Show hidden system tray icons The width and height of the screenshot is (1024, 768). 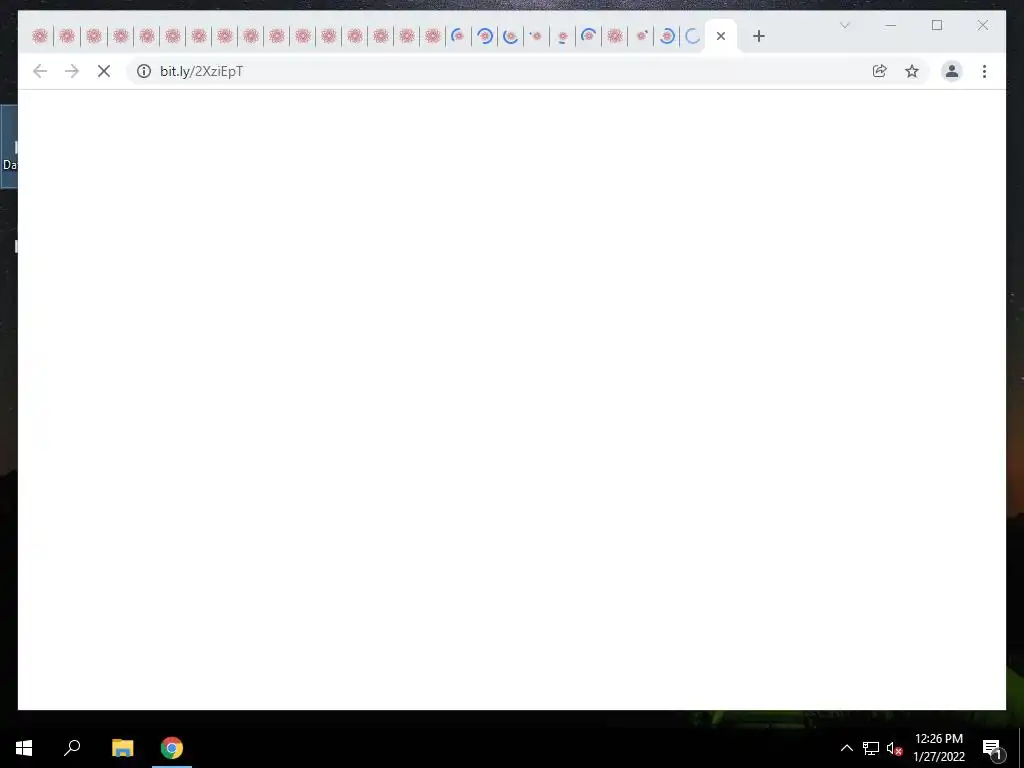pyautogui.click(x=846, y=748)
